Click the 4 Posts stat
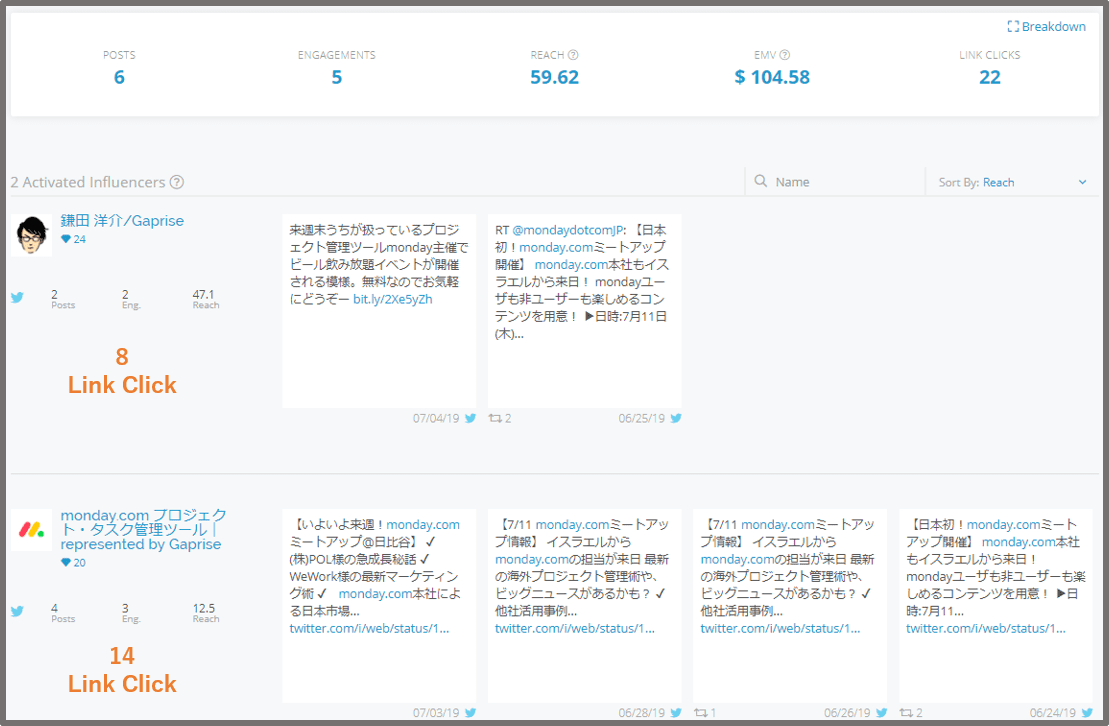1109x726 pixels. click(x=62, y=612)
